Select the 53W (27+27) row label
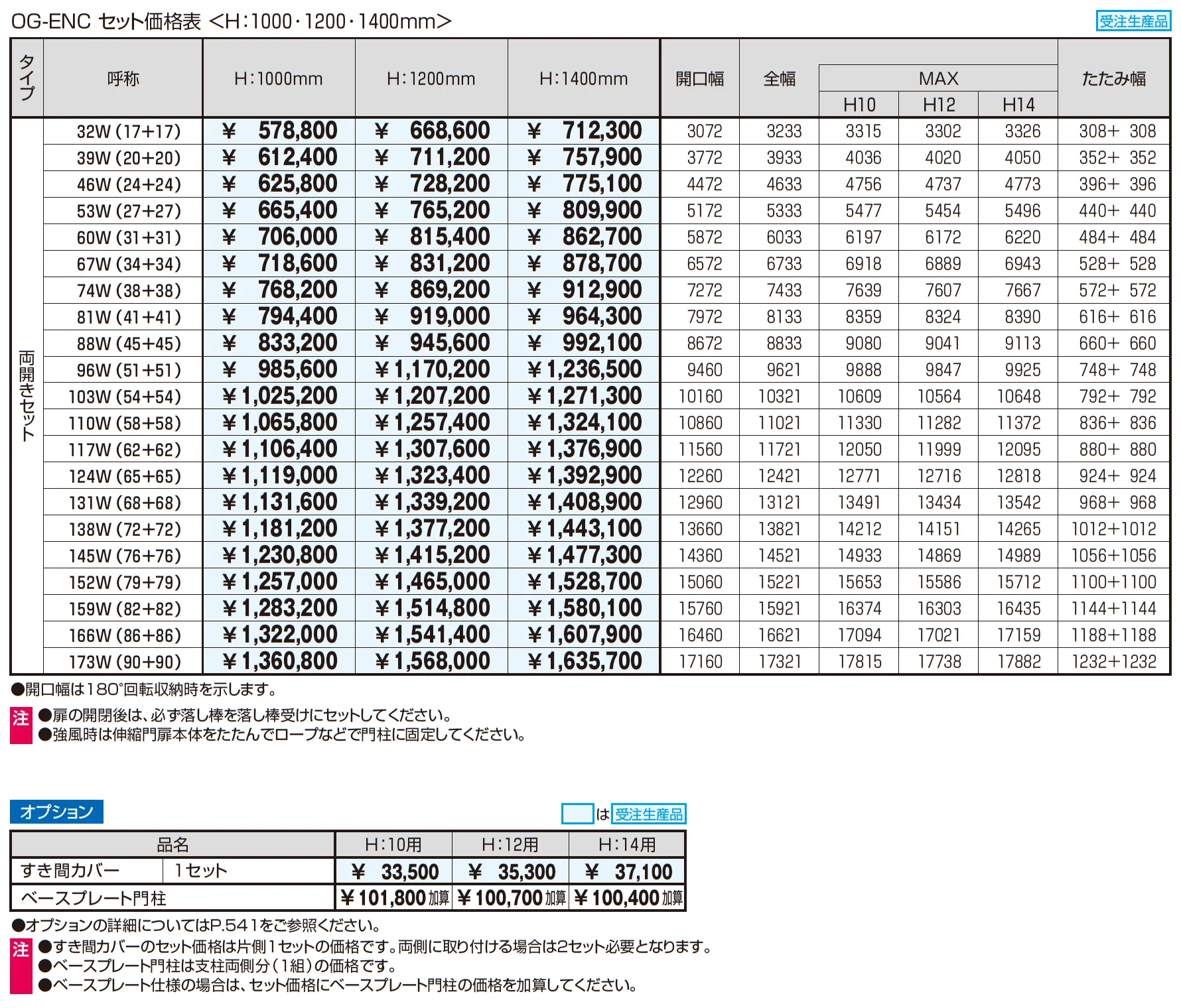1181x1008 pixels. (129, 211)
